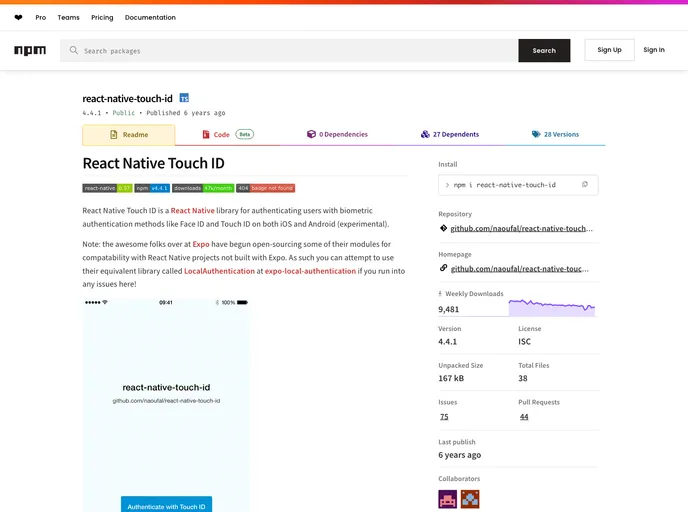
Task: Click the npm i react-native-touch-id install box
Action: coord(518,185)
